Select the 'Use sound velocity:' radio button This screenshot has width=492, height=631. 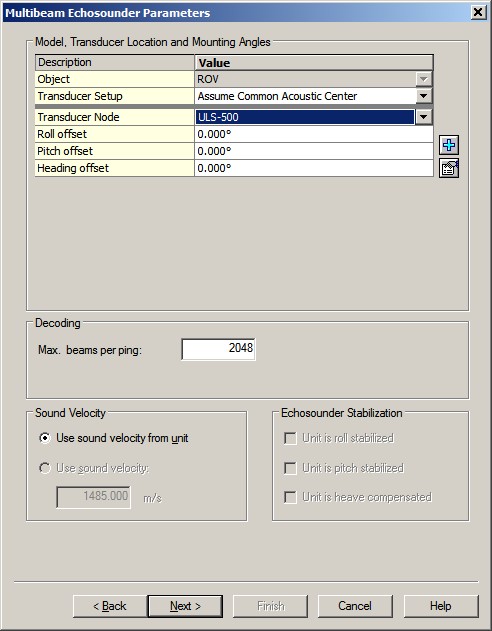pyautogui.click(x=45, y=468)
